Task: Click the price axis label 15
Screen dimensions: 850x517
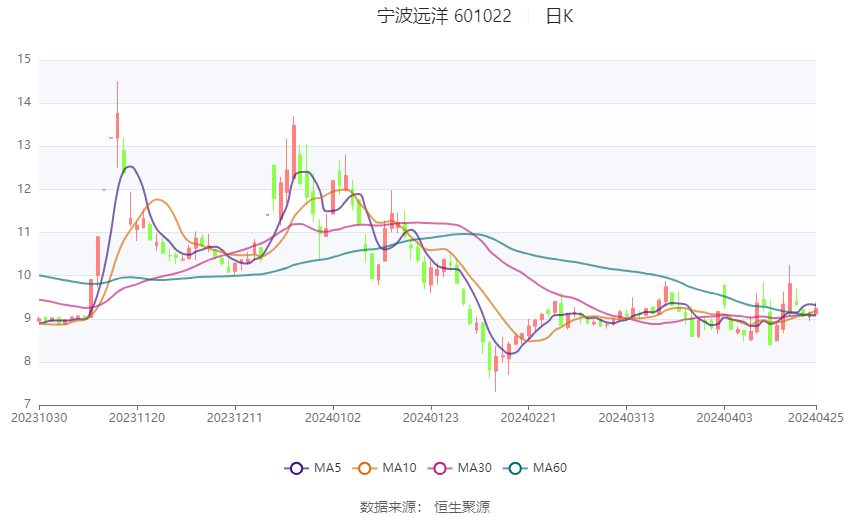Action: point(24,59)
